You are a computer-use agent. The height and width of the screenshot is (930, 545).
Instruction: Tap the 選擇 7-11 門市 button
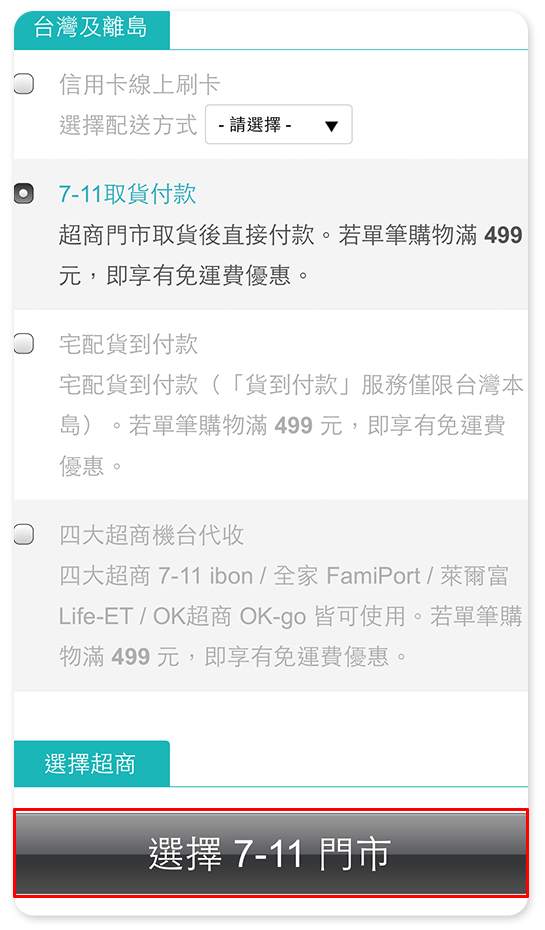point(270,853)
